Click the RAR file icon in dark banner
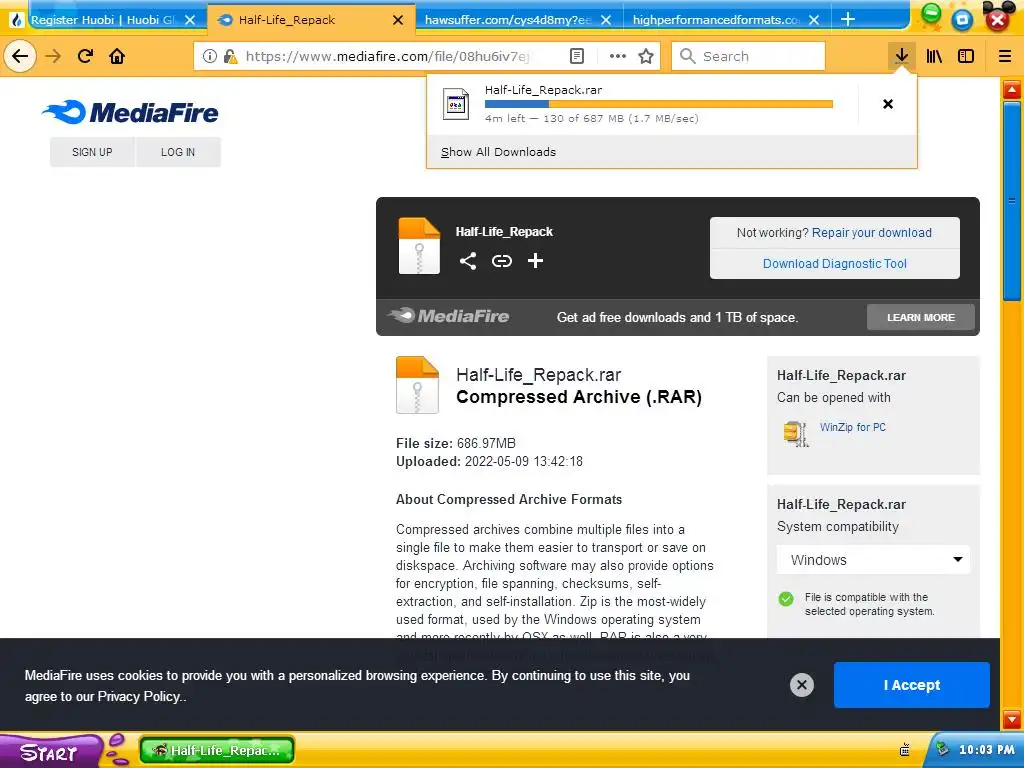Viewport: 1024px width, 768px height. (419, 246)
